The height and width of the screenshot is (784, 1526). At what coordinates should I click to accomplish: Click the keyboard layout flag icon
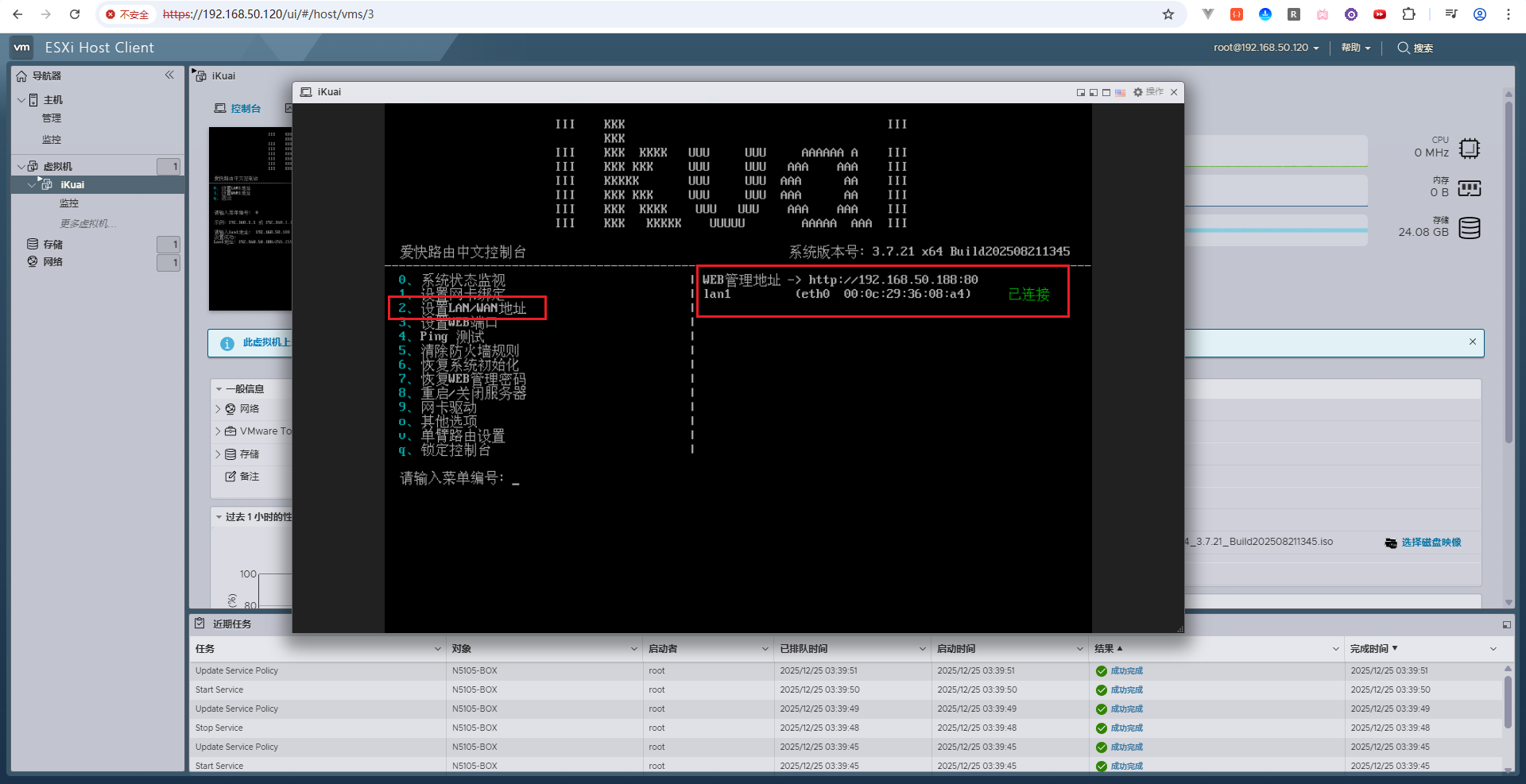1120,93
